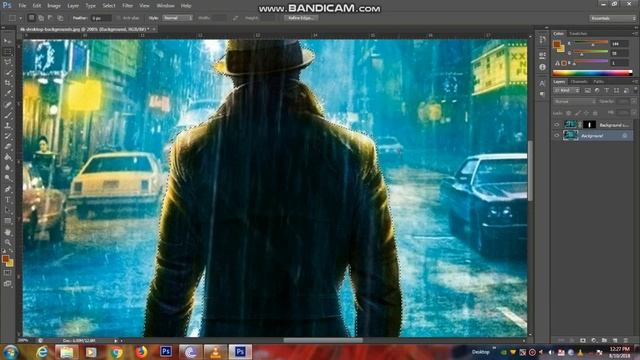This screenshot has height=360, width=640.
Task: Open the Layers panel flyout menu
Action: click(635, 82)
